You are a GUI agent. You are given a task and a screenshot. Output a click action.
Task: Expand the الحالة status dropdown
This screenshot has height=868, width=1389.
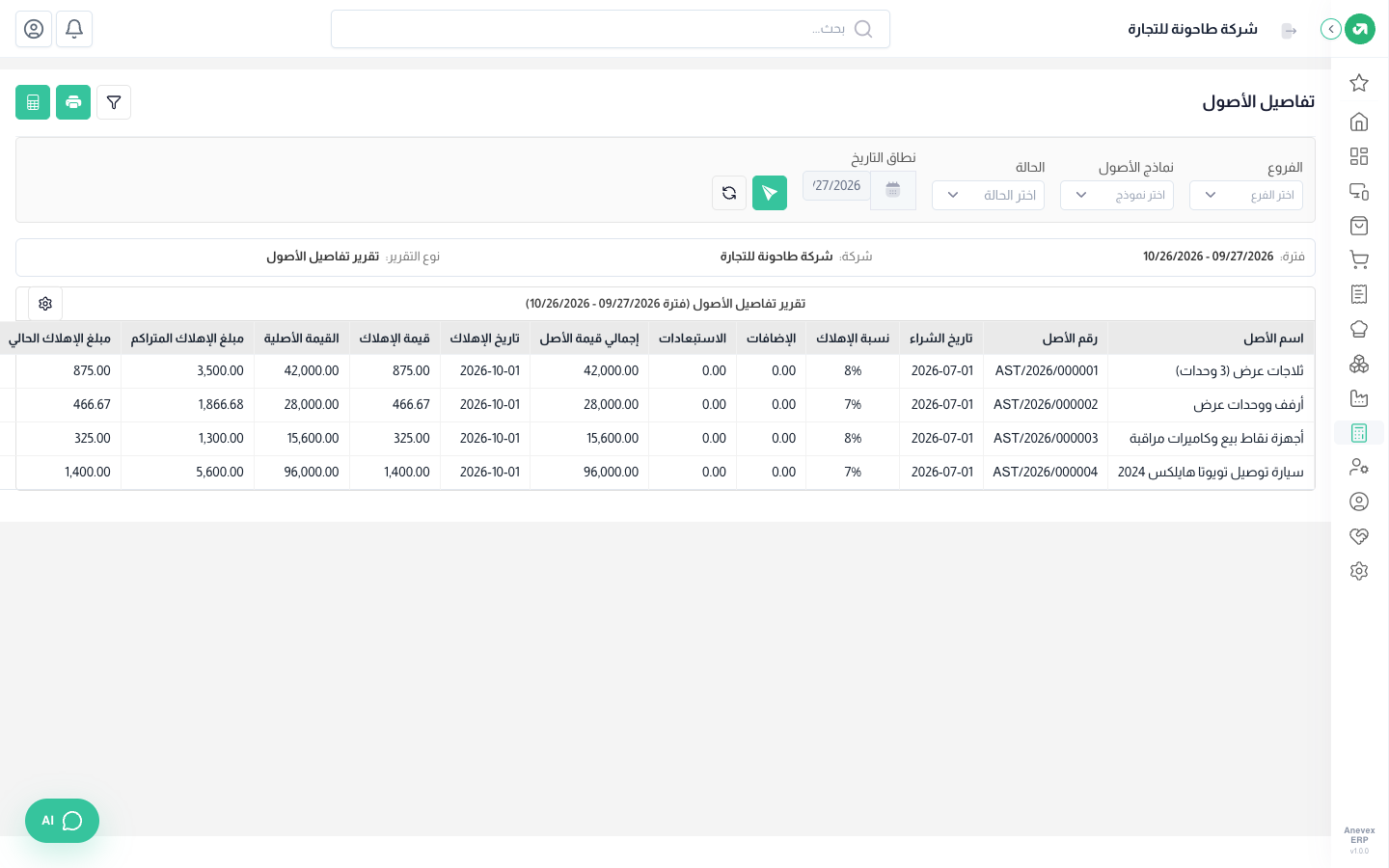point(988,195)
